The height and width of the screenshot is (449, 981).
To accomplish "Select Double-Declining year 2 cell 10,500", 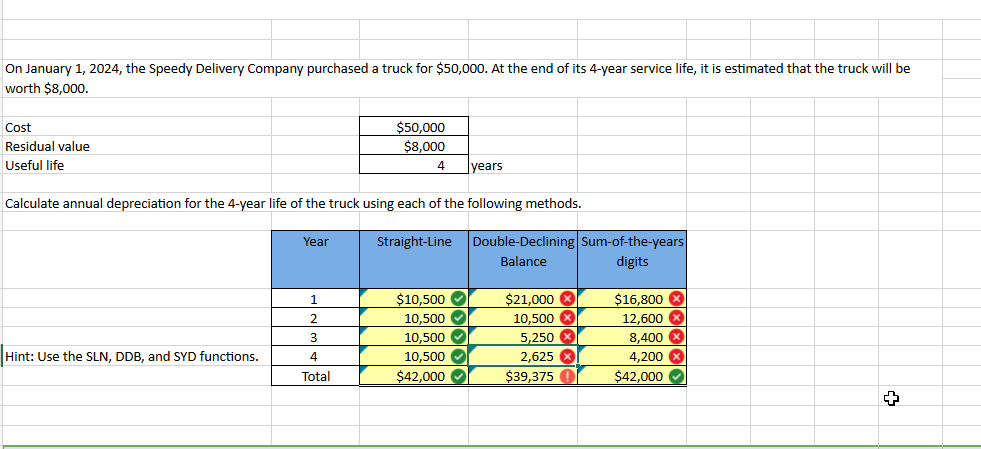I will tap(523, 318).
